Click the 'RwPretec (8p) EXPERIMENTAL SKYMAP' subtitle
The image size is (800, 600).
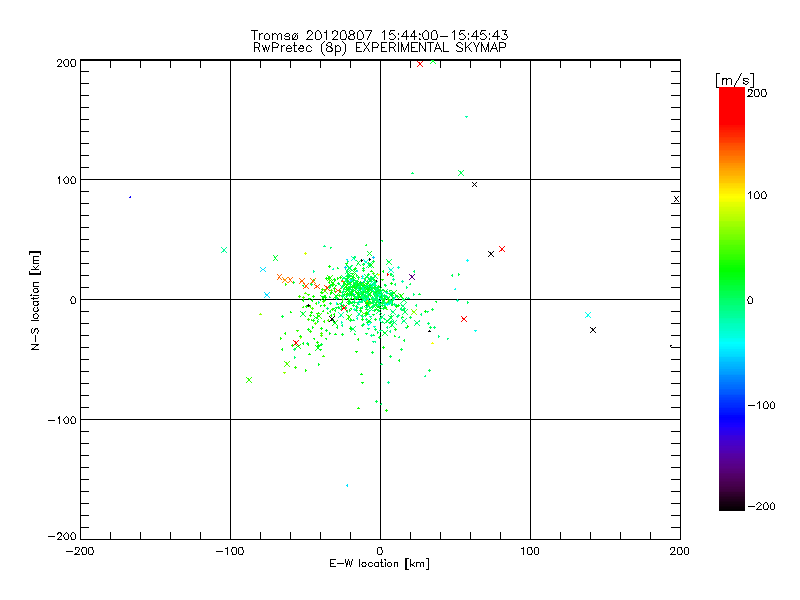[x=380, y=47]
